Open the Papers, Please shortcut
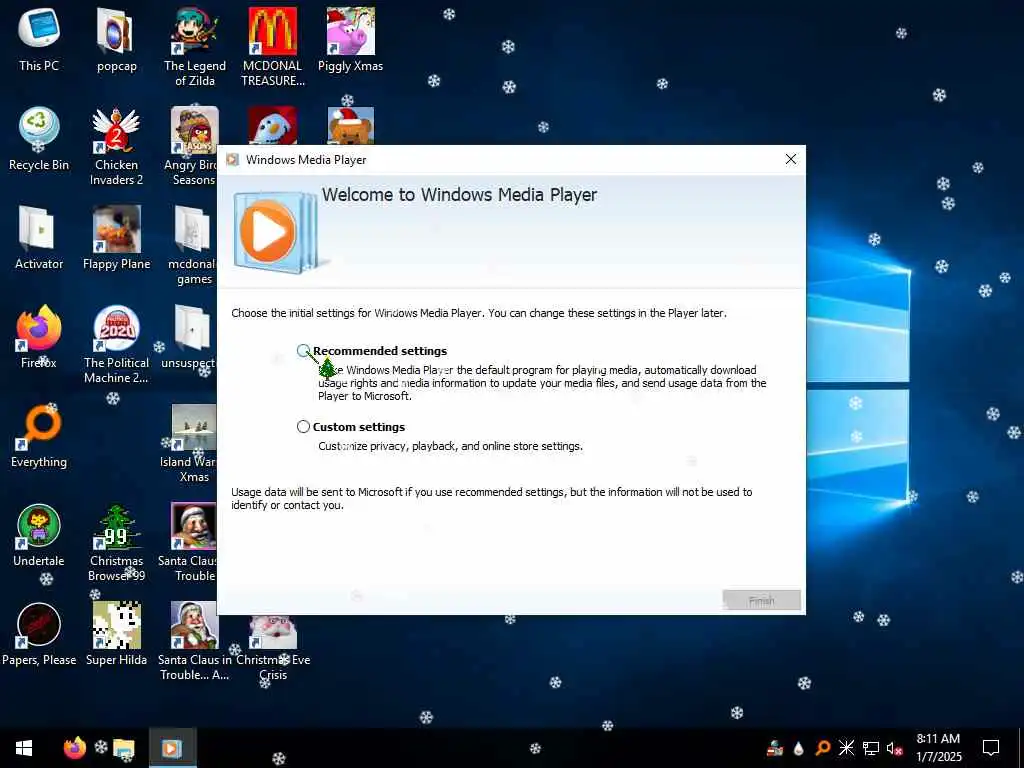The image size is (1024, 768). (39, 633)
